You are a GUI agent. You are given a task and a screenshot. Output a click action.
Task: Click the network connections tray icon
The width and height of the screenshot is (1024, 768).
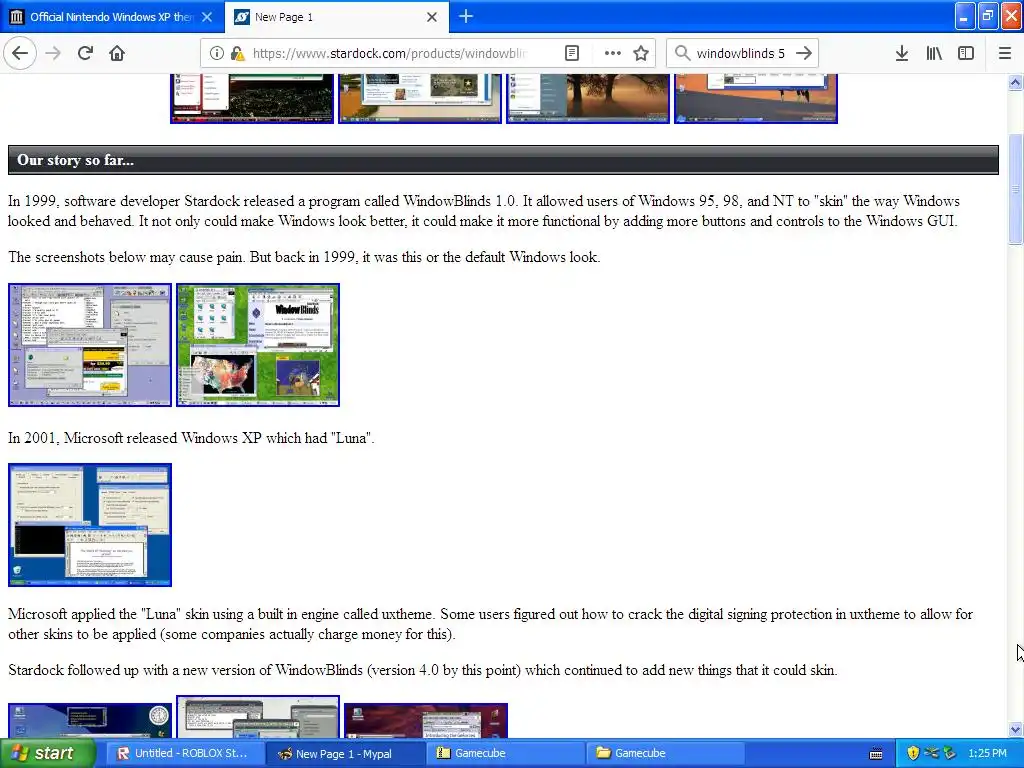[931, 753]
